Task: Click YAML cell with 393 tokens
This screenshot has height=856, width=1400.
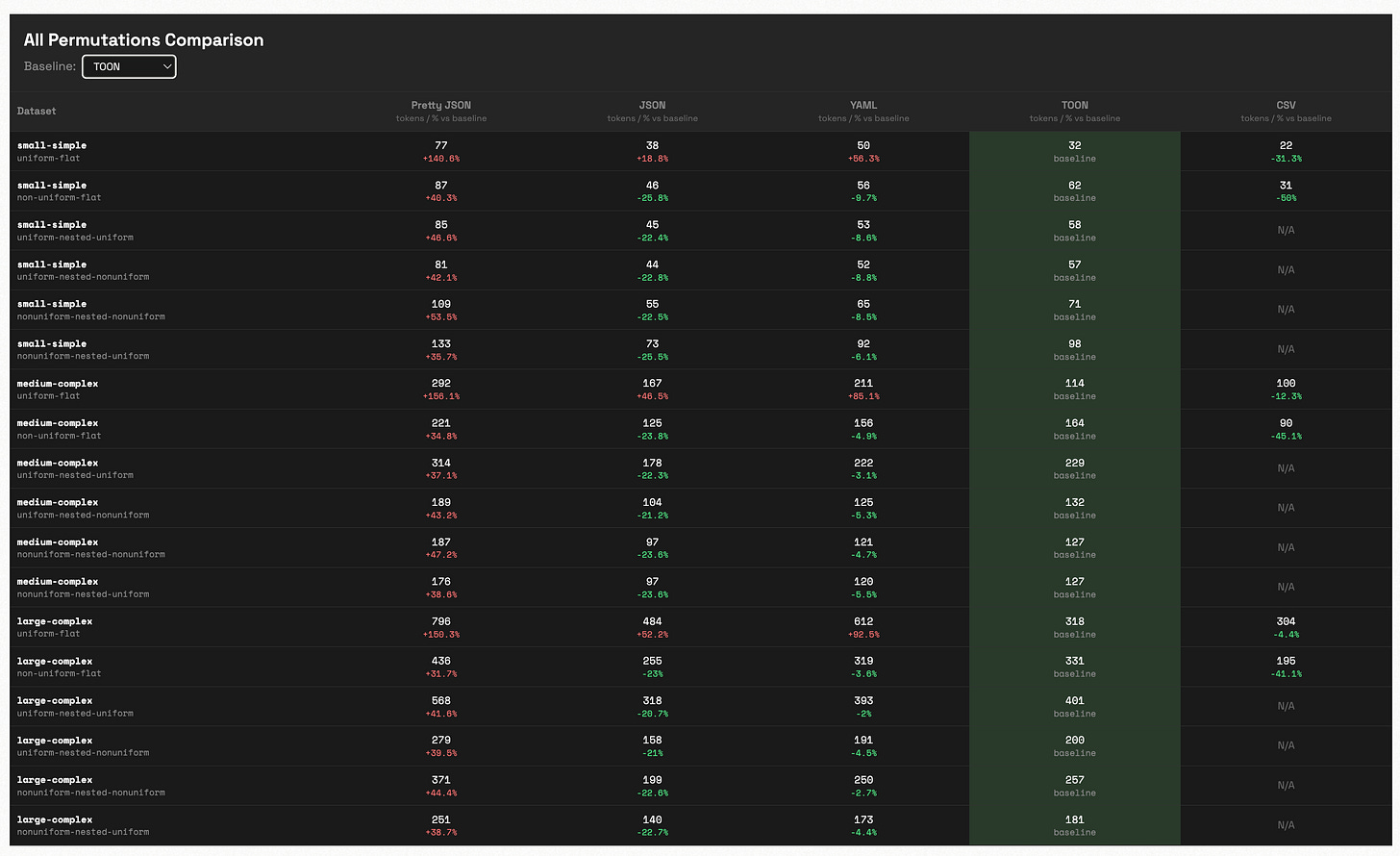Action: 863,706
